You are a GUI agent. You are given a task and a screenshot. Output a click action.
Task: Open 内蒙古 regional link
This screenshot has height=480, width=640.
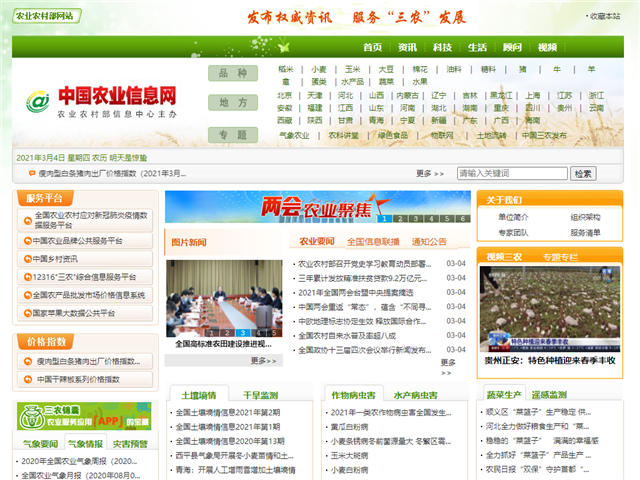click(x=407, y=96)
